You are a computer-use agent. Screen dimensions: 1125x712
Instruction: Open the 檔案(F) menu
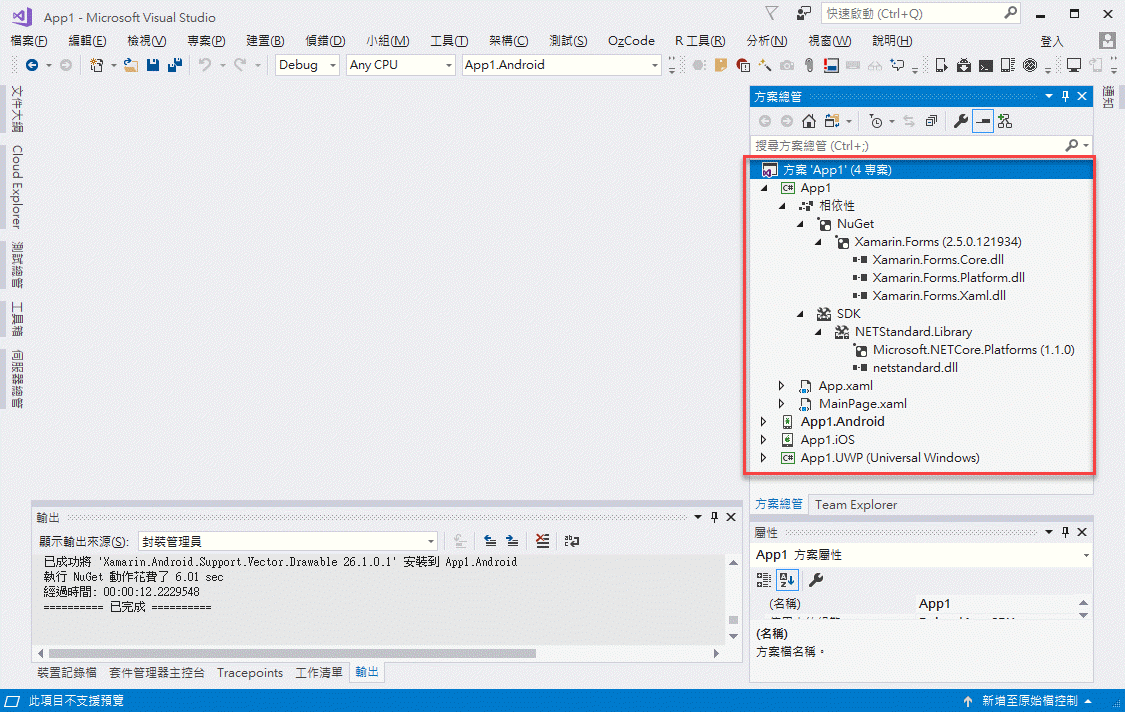(x=29, y=41)
